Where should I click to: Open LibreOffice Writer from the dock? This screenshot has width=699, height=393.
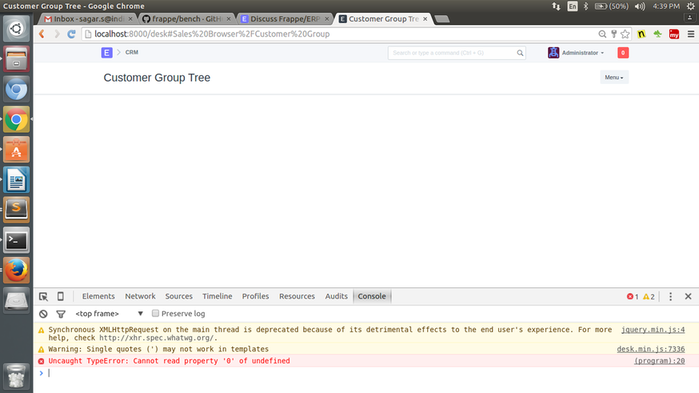(x=16, y=180)
